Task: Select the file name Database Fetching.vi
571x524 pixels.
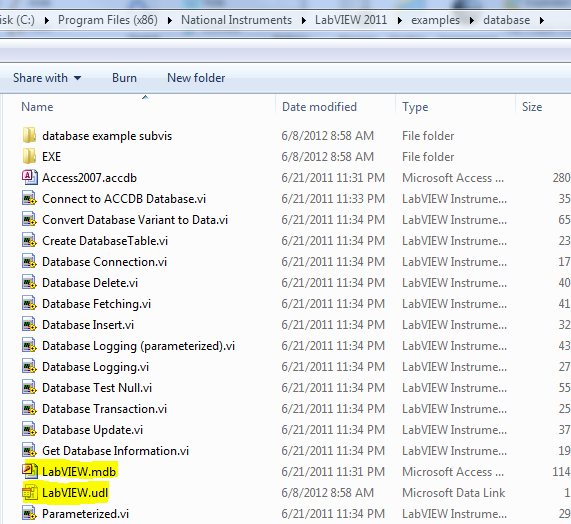Action: pos(97,304)
